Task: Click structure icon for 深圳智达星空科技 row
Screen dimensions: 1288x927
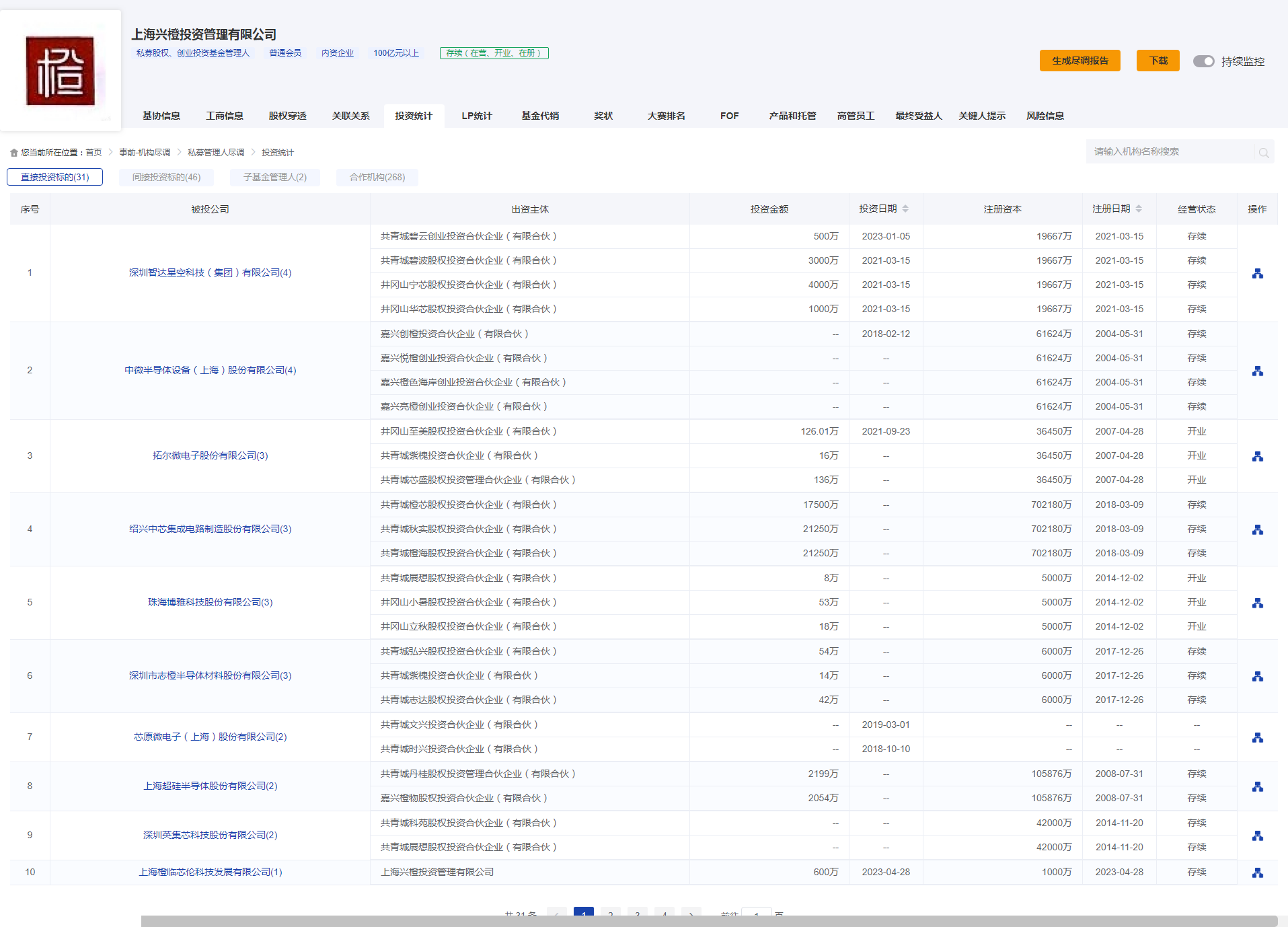Action: tap(1257, 273)
